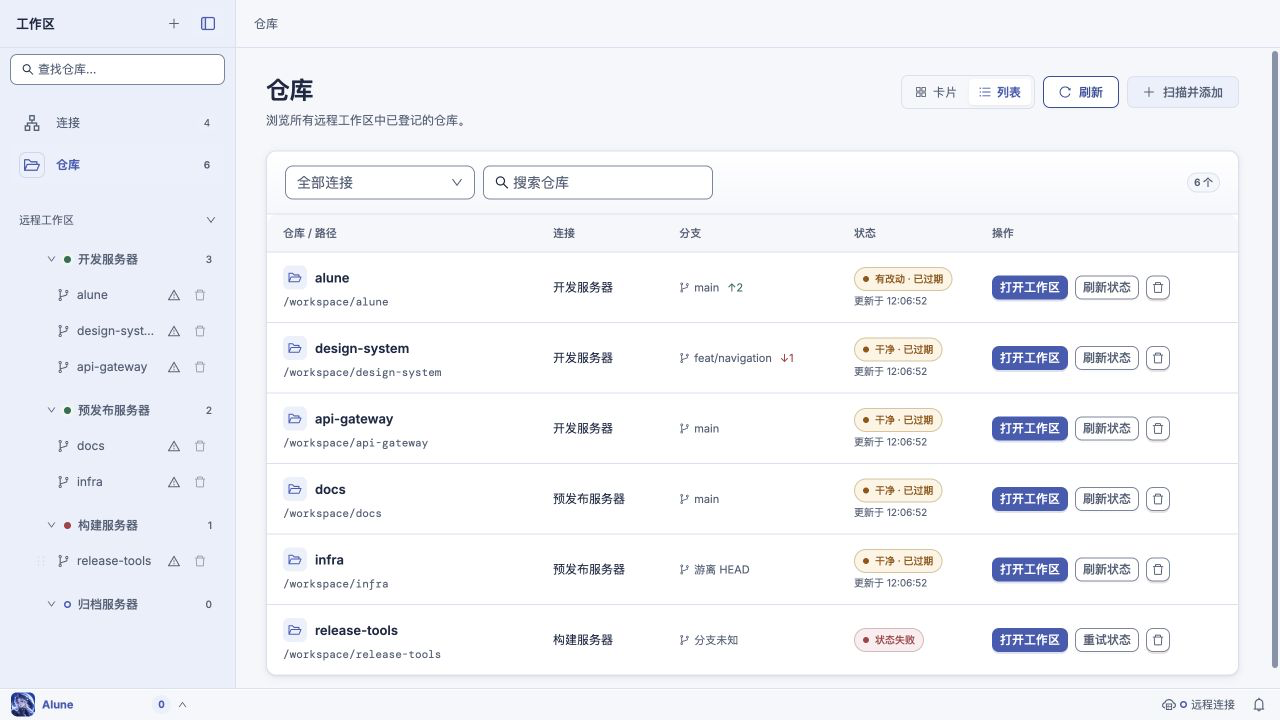Switch to 列表 list view
1280x720 pixels.
[x=1000, y=92]
